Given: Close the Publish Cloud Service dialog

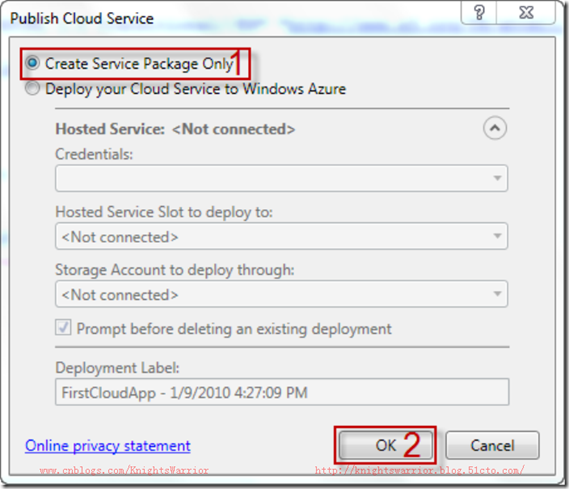Looking at the screenshot, I should coord(526,13).
